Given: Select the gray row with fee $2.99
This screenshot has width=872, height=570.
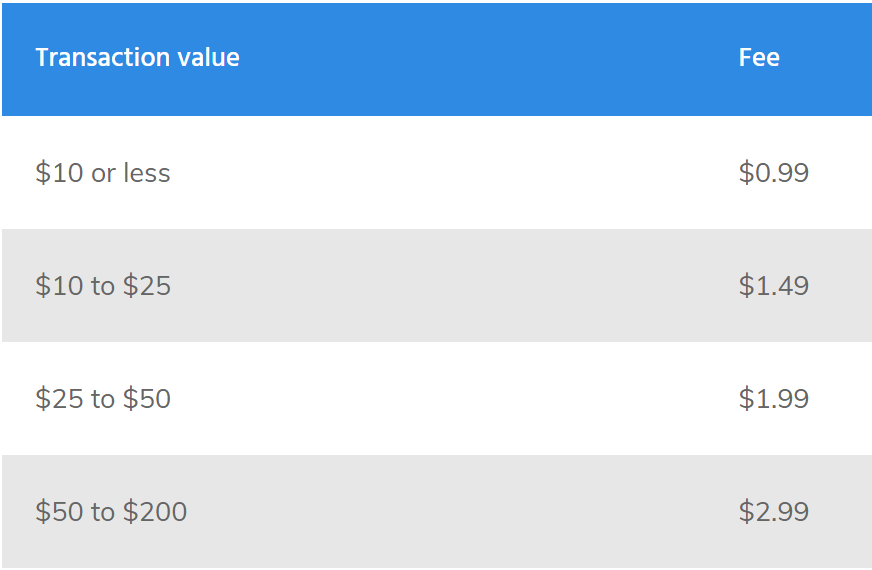Looking at the screenshot, I should [437, 512].
